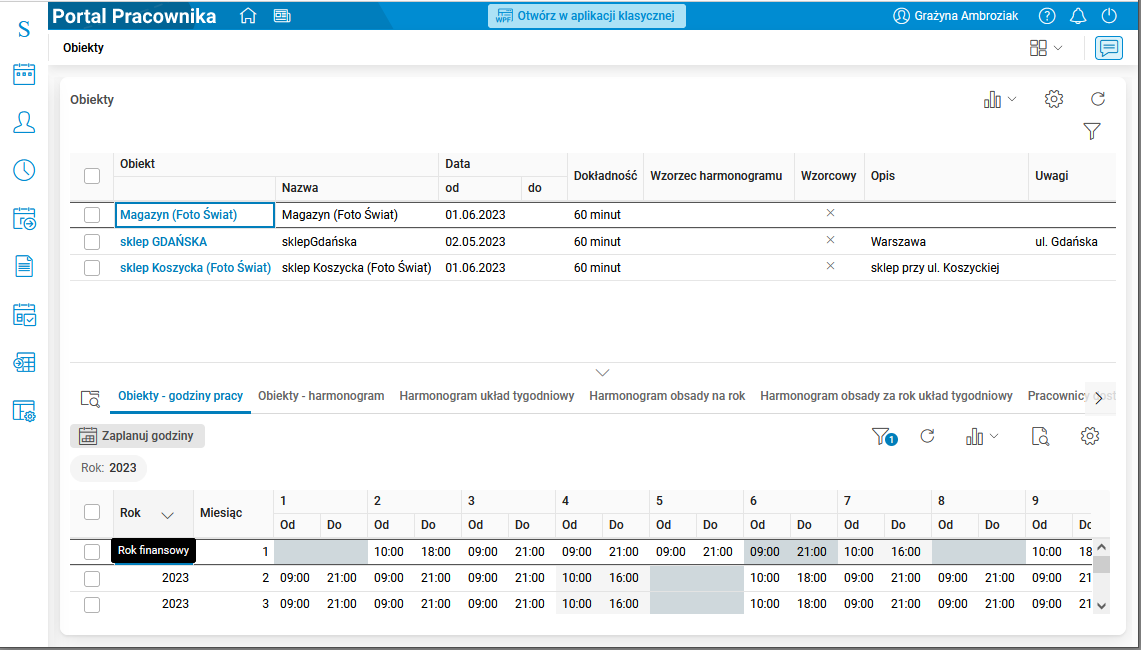
Task: Tick checkbox for month 2 row
Action: (92, 579)
